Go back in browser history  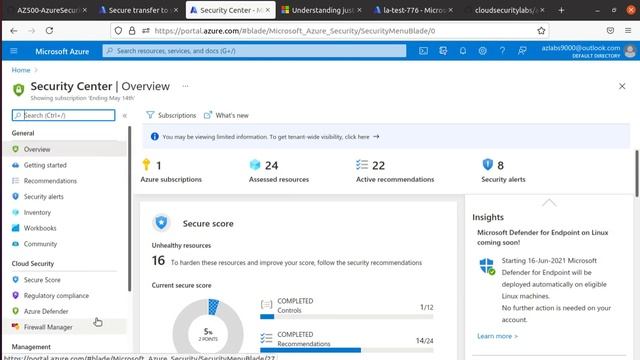pos(14,31)
